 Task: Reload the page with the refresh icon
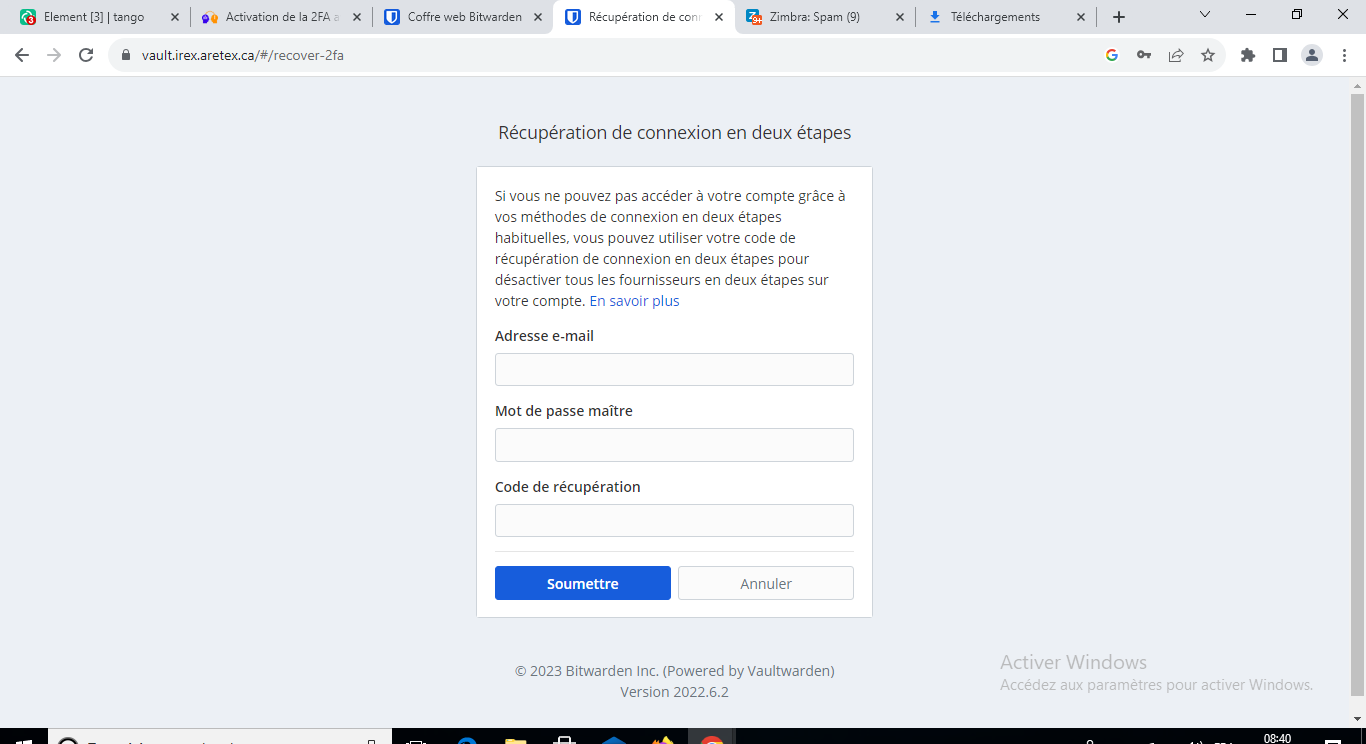86,56
